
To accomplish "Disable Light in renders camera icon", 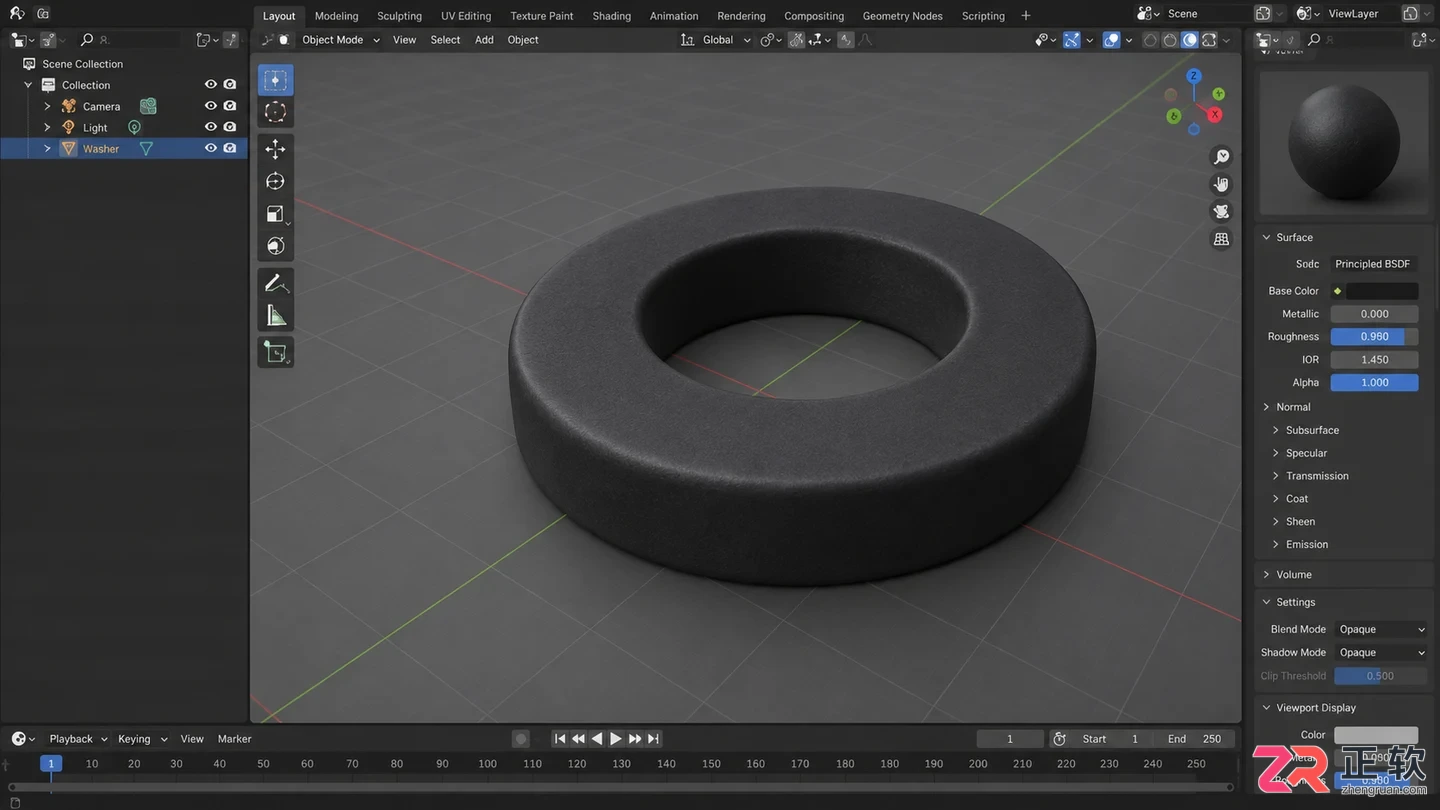I will click(230, 127).
